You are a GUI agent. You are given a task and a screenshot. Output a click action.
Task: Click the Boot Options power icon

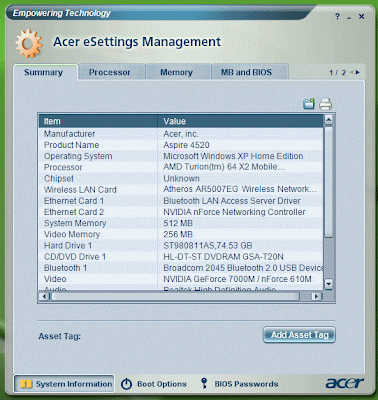126,384
